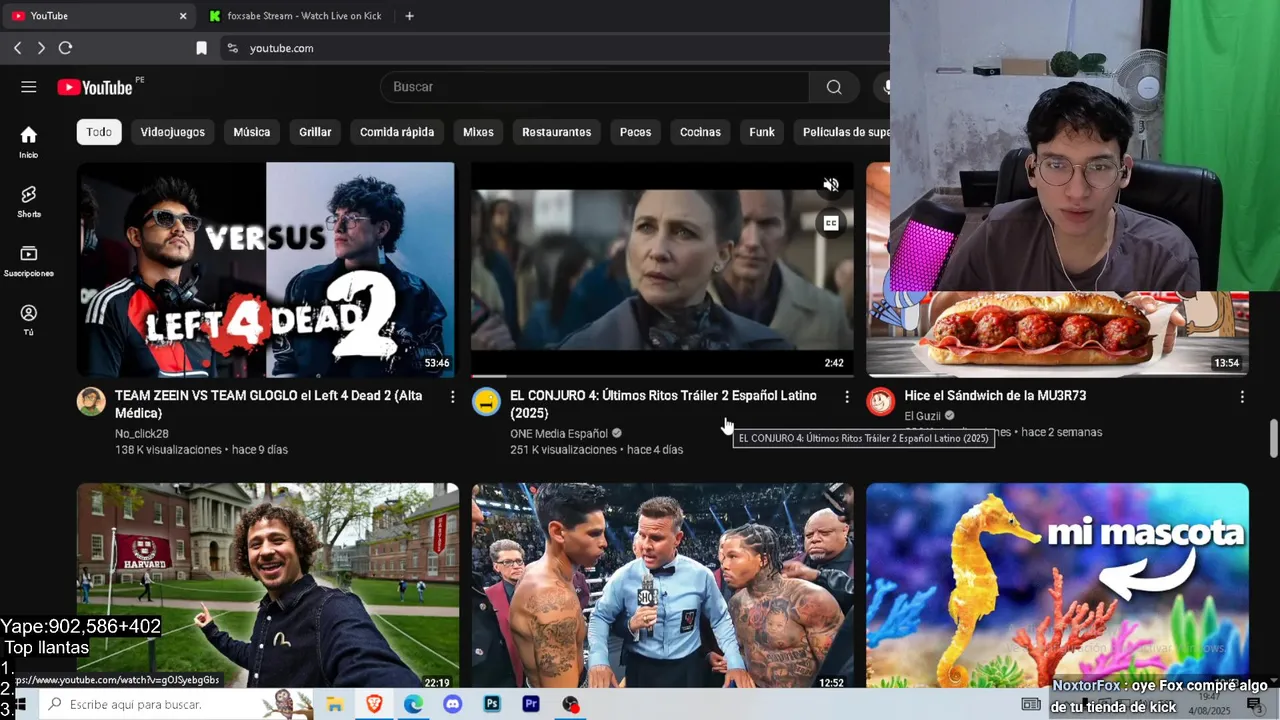This screenshot has width=1280, height=720.
Task: Filter by Peces chip
Action: point(635,132)
